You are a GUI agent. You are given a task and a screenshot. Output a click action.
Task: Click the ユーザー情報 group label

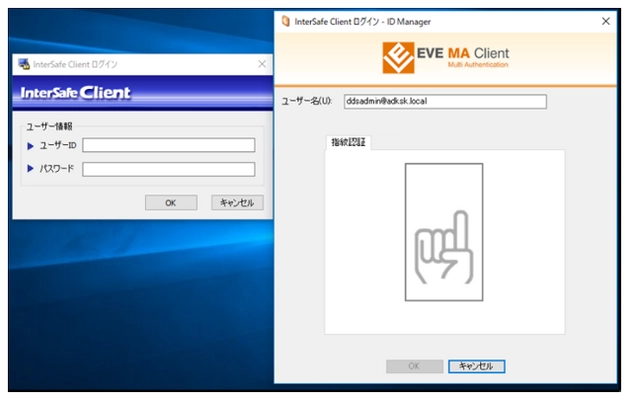[49, 126]
